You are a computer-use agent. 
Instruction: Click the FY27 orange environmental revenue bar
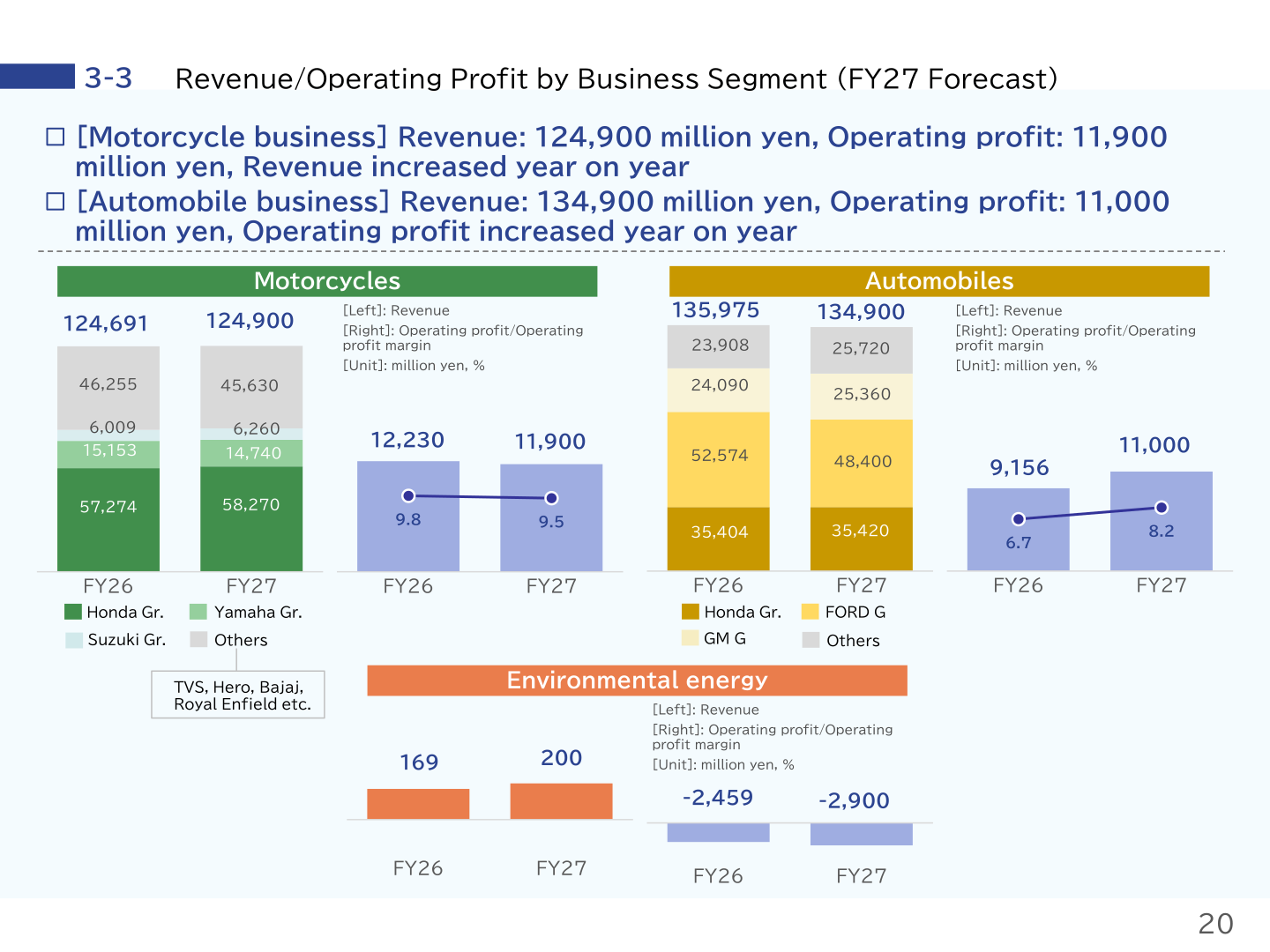(x=562, y=801)
